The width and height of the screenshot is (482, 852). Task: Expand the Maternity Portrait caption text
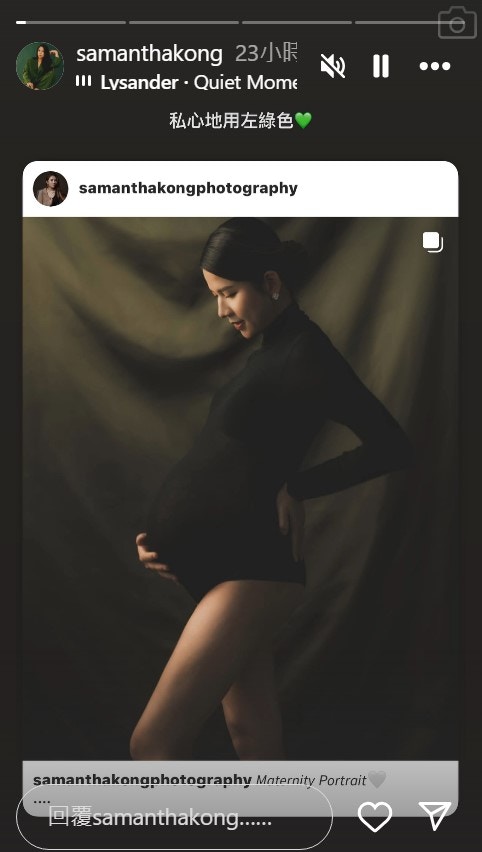click(x=311, y=781)
